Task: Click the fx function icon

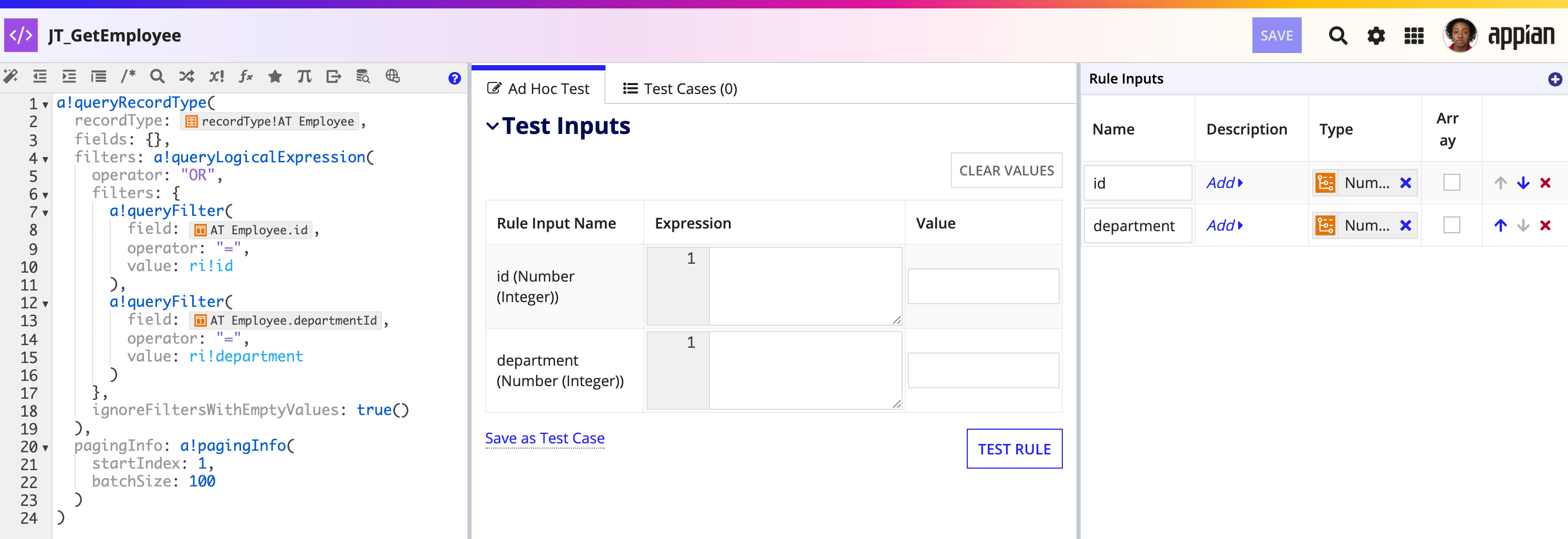Action: click(x=245, y=76)
